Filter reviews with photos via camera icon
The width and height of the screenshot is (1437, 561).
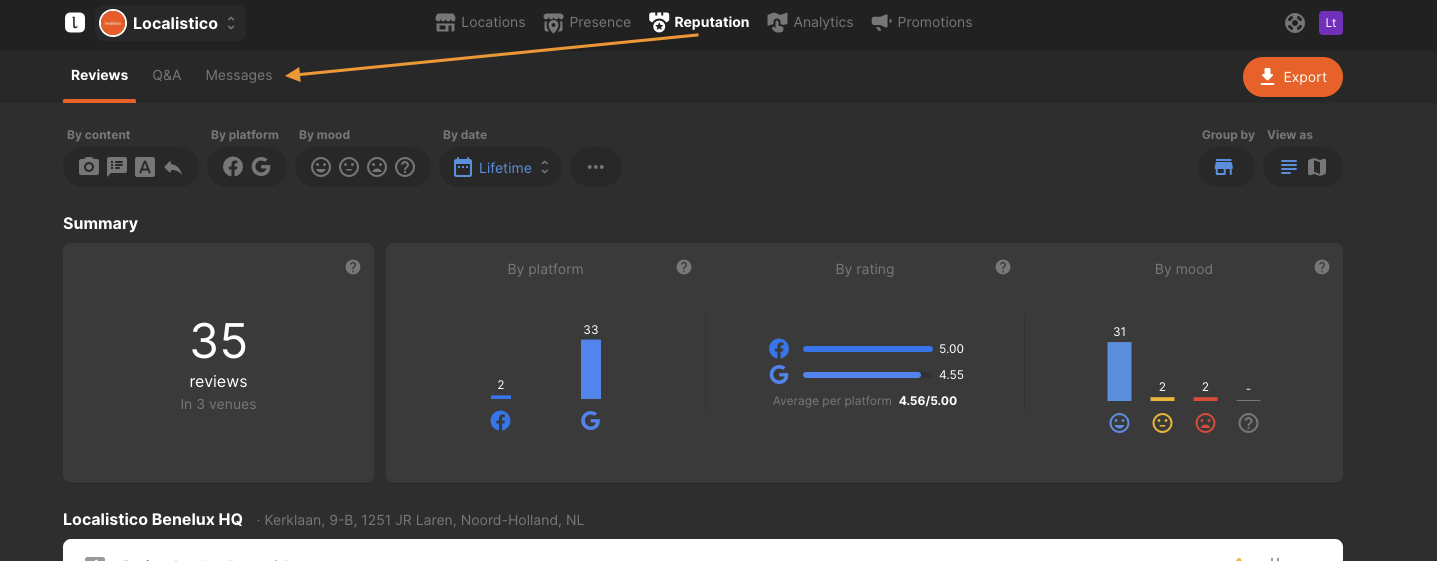pos(89,168)
